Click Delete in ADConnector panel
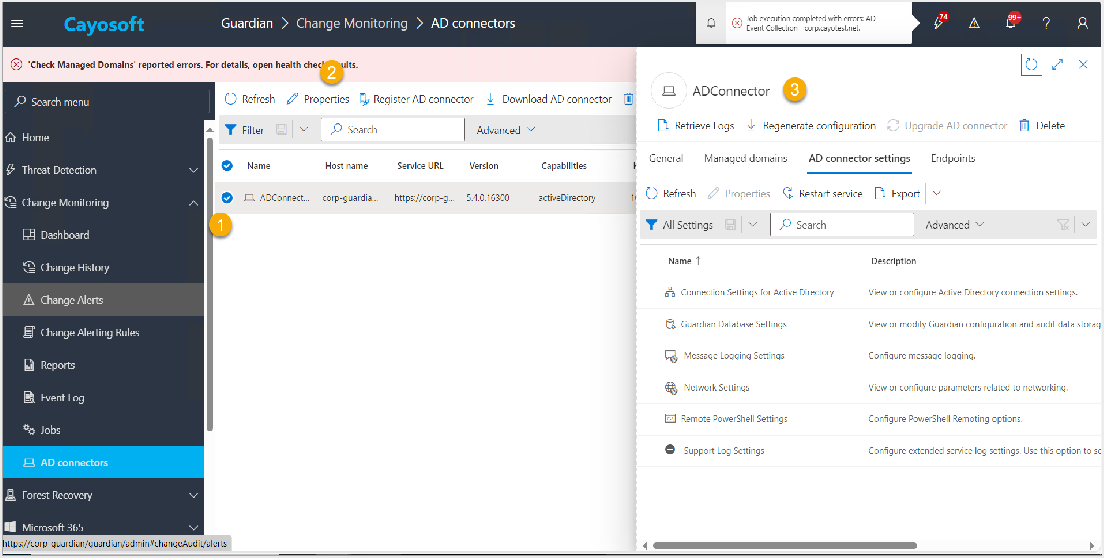This screenshot has width=1104, height=558. [x=1042, y=125]
